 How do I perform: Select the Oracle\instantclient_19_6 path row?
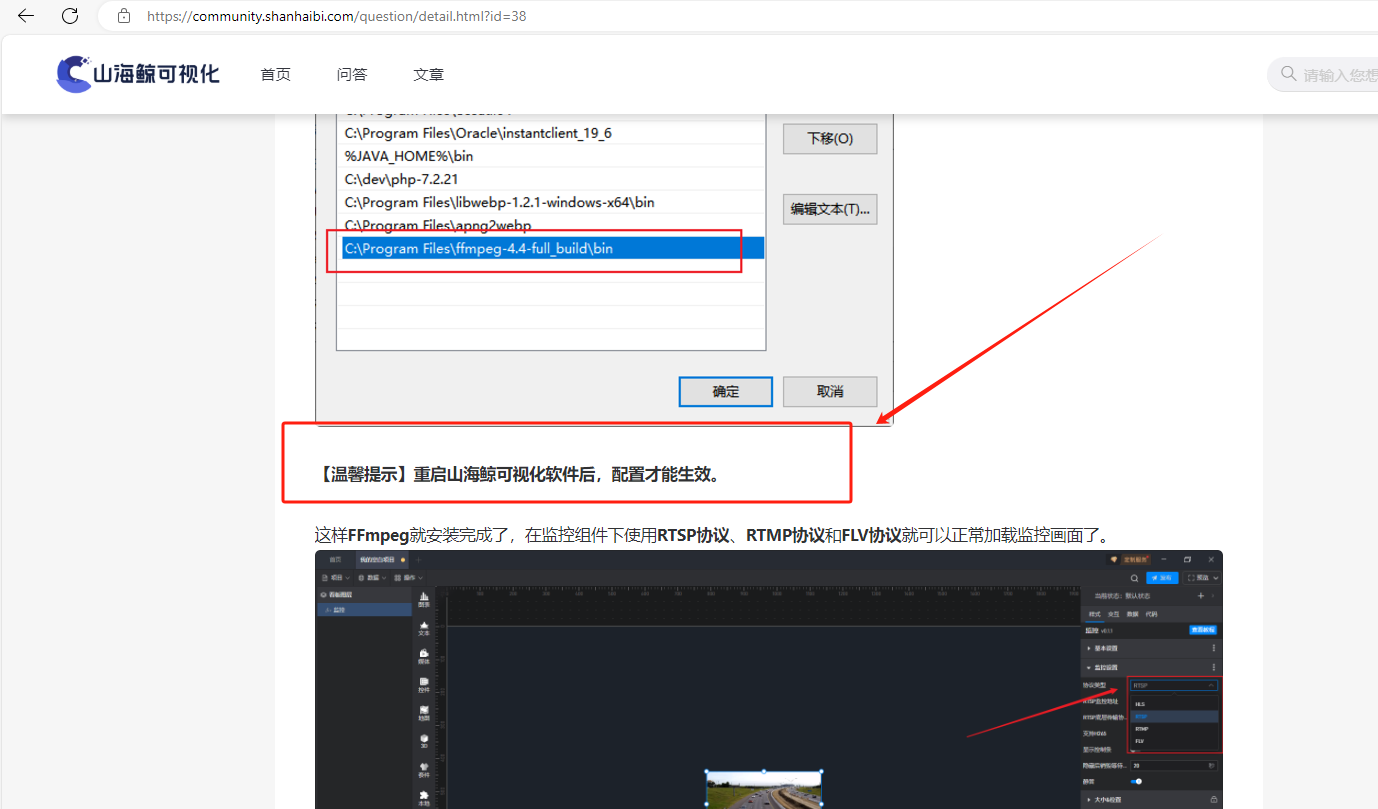pos(552,133)
